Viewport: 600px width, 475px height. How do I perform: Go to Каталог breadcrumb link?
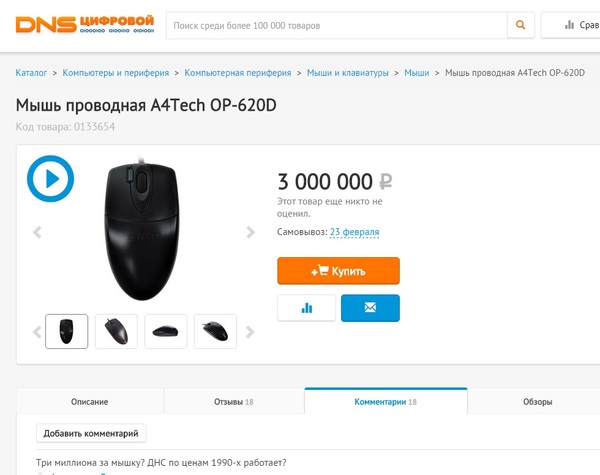point(32,73)
